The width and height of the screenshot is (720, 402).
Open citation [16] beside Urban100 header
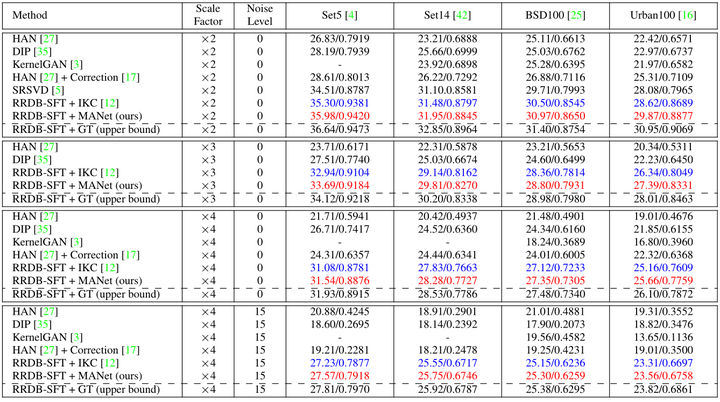point(687,15)
